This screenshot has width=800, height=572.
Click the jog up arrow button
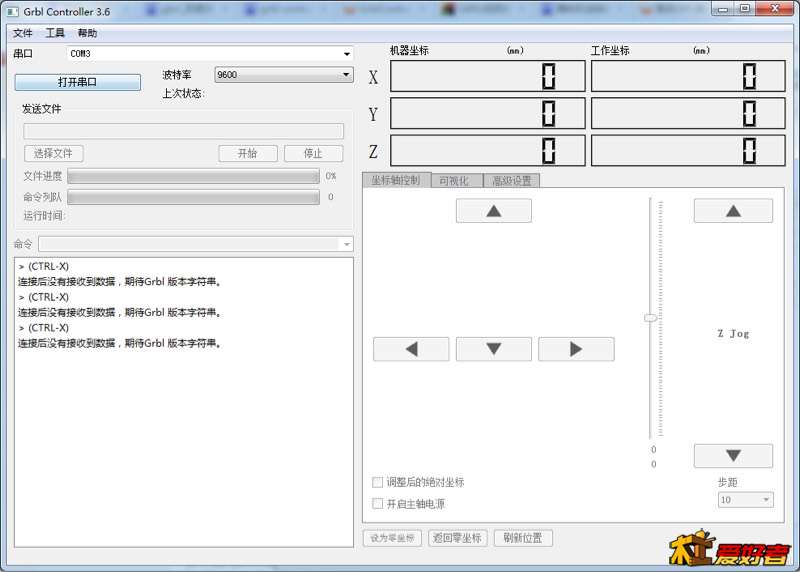point(493,211)
